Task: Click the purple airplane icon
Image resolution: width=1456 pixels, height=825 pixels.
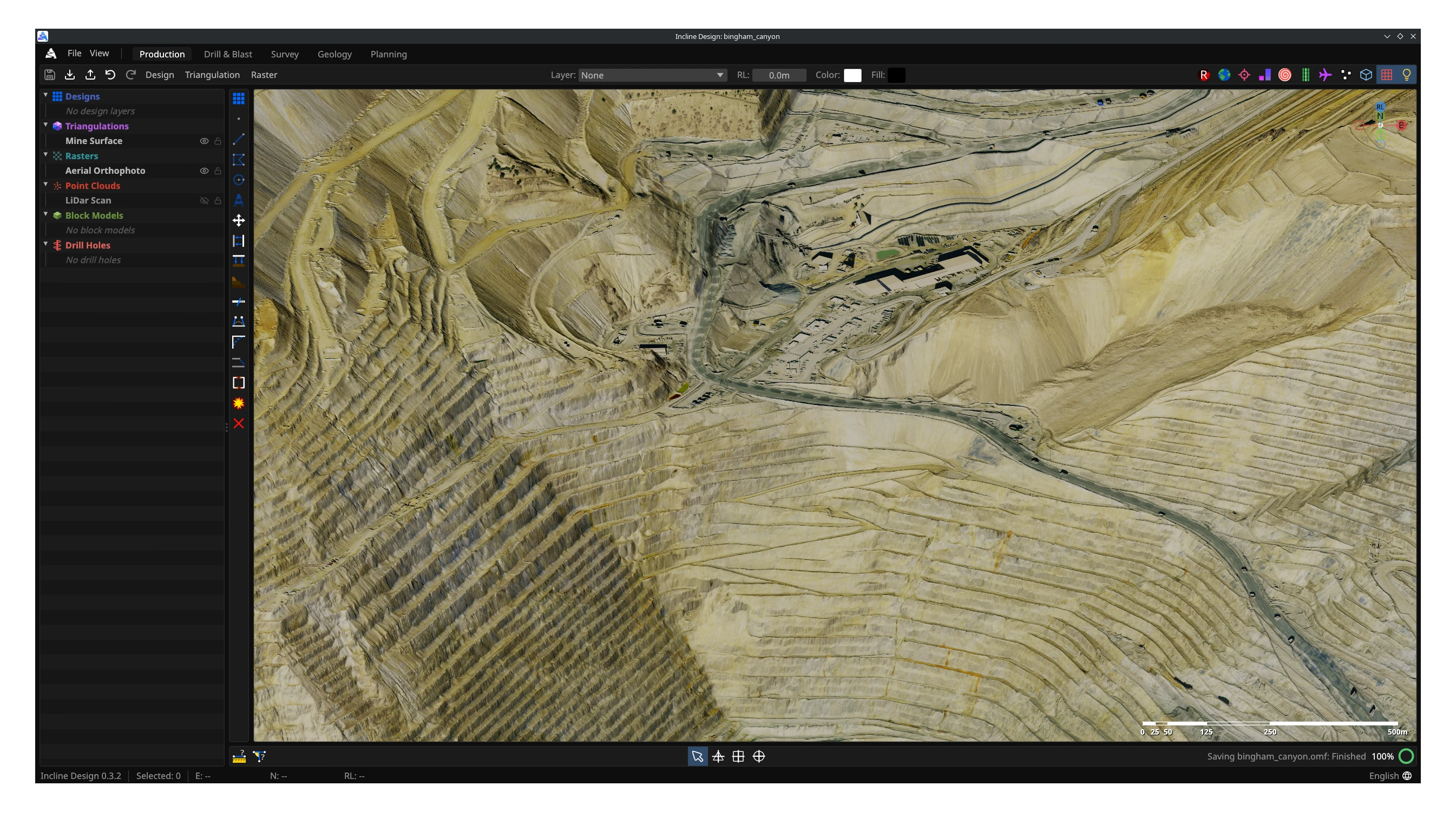Action: (x=1325, y=75)
